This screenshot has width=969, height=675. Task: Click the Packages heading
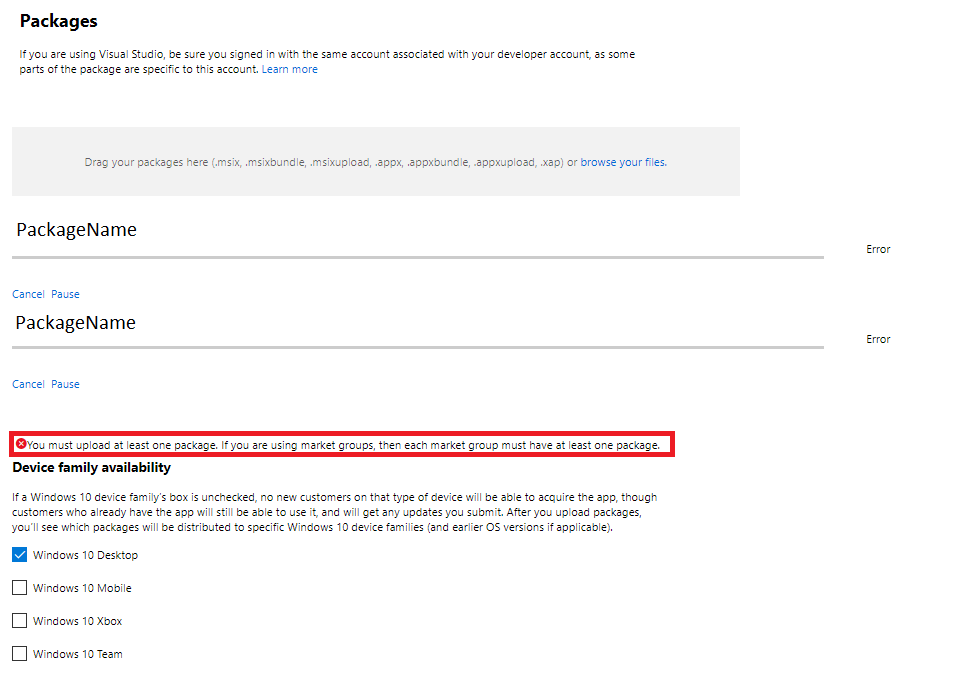59,21
